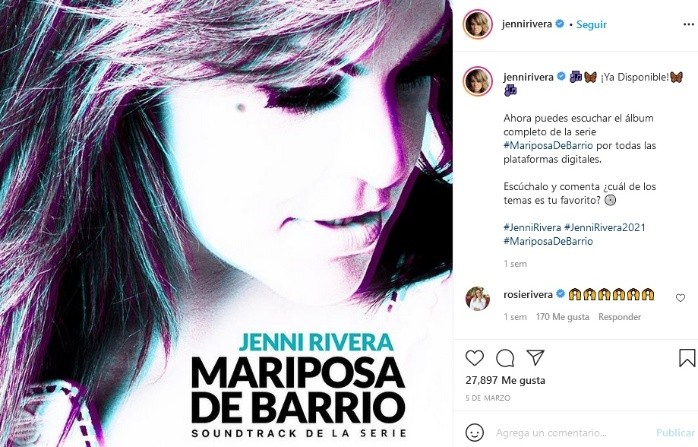The height and width of the screenshot is (447, 698).
Task: View the 170 Me gusta comment likes
Action: tap(562, 317)
